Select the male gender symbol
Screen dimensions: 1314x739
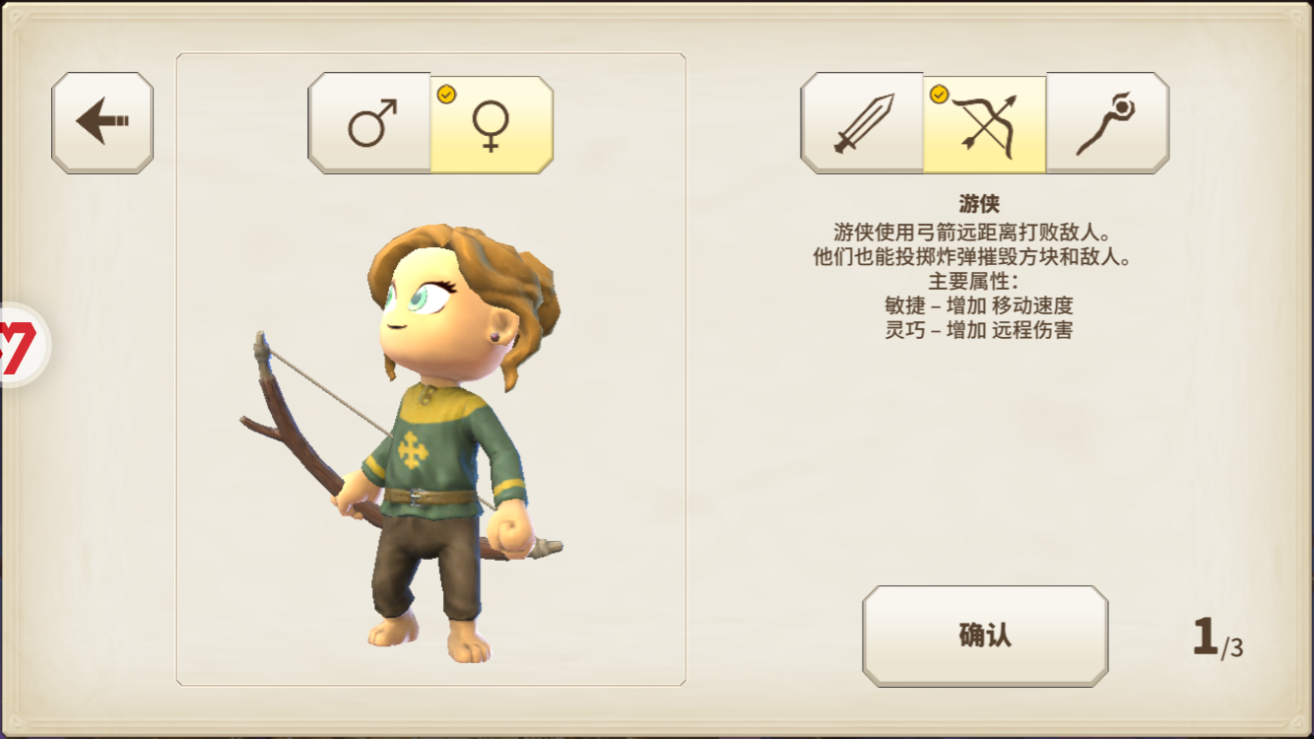[371, 123]
